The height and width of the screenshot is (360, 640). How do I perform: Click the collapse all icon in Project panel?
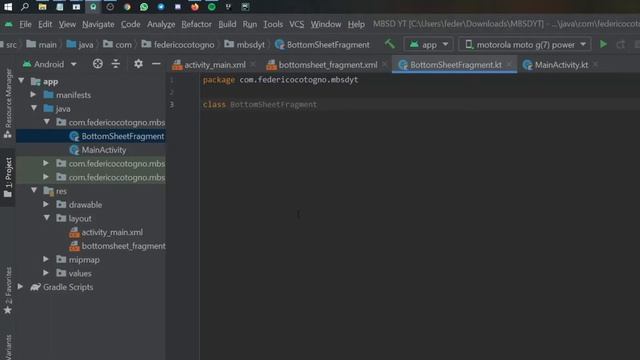point(116,64)
